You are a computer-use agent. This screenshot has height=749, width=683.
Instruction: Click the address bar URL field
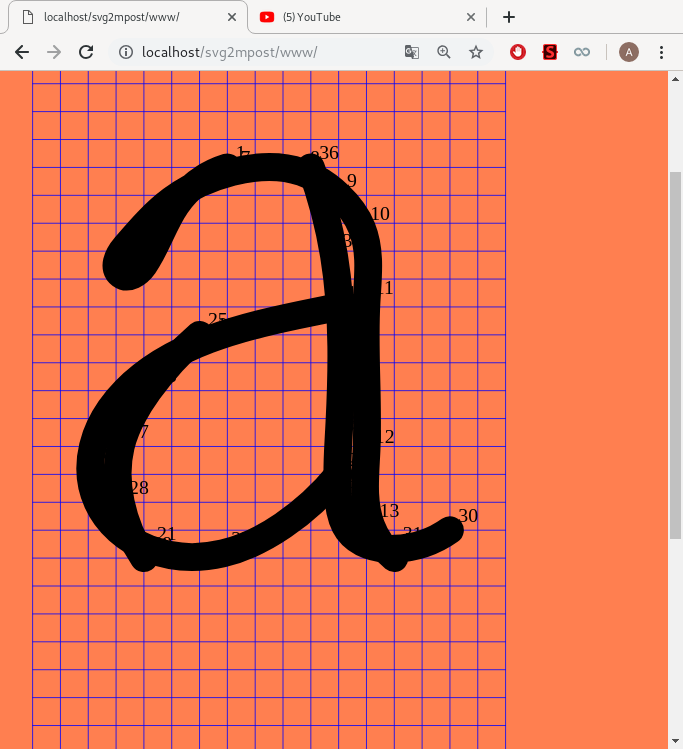260,52
